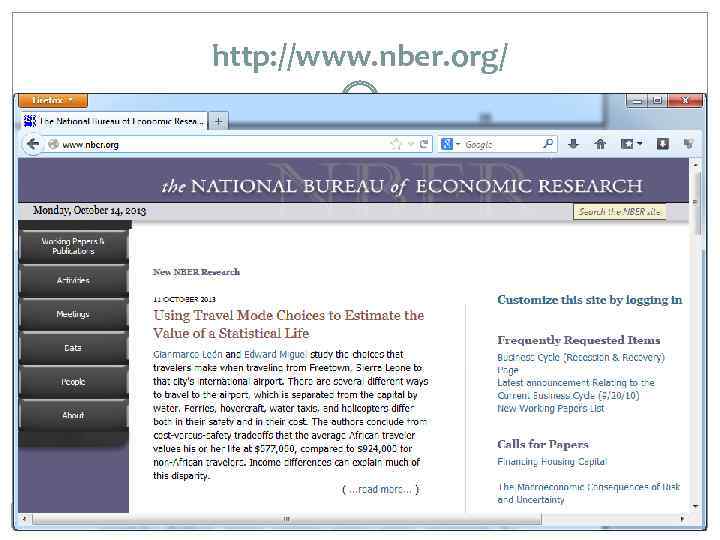
Task: Open the Latest announcement on the Business Cycle link
Action: (576, 389)
